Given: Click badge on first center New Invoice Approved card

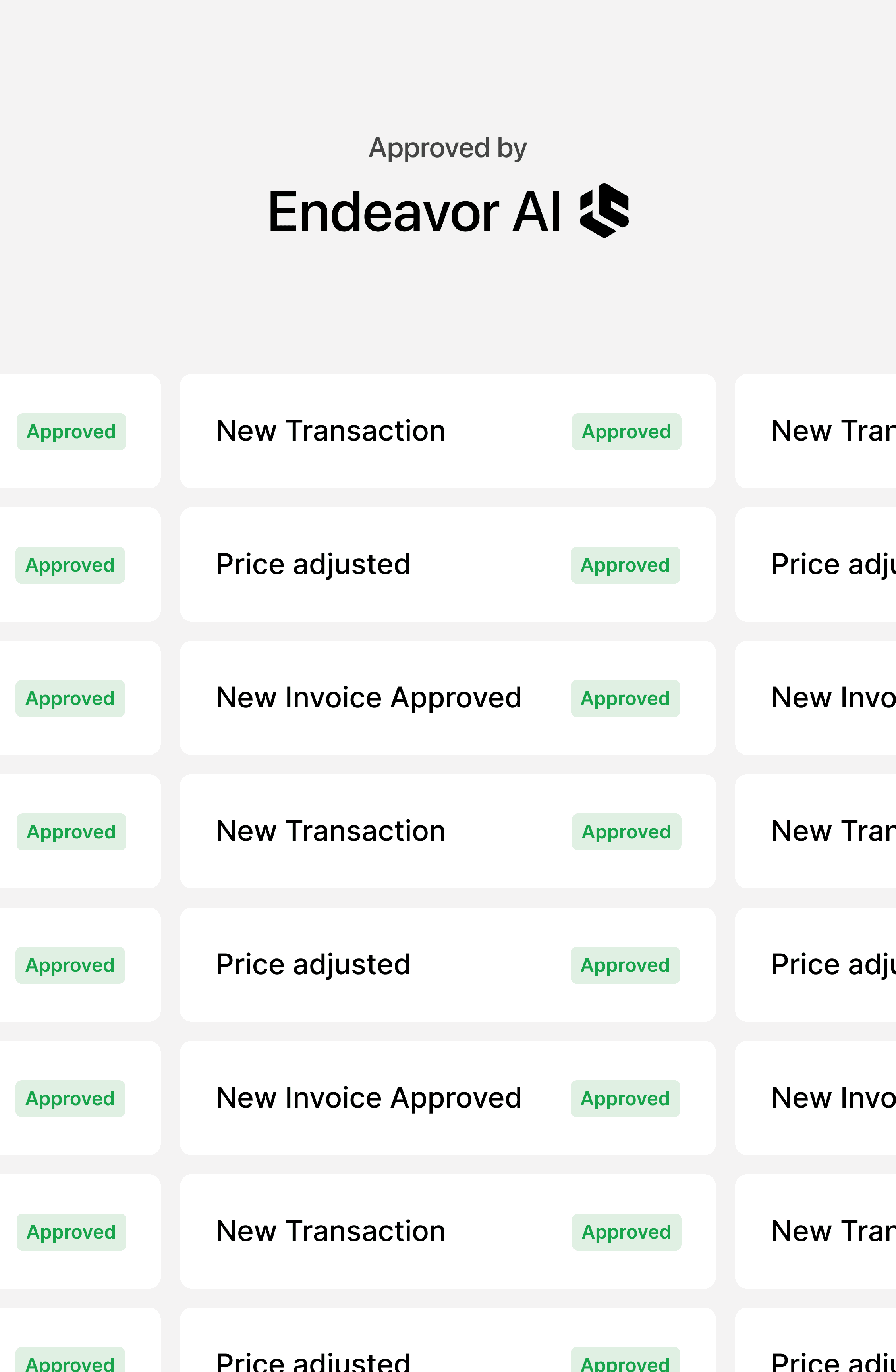Looking at the screenshot, I should click(625, 699).
